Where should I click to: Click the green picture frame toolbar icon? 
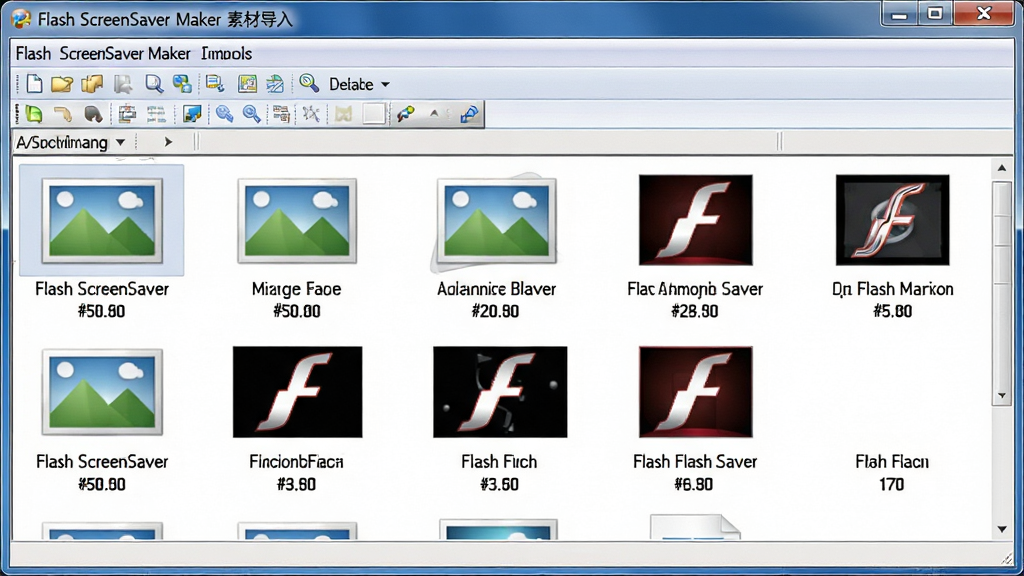[248, 84]
